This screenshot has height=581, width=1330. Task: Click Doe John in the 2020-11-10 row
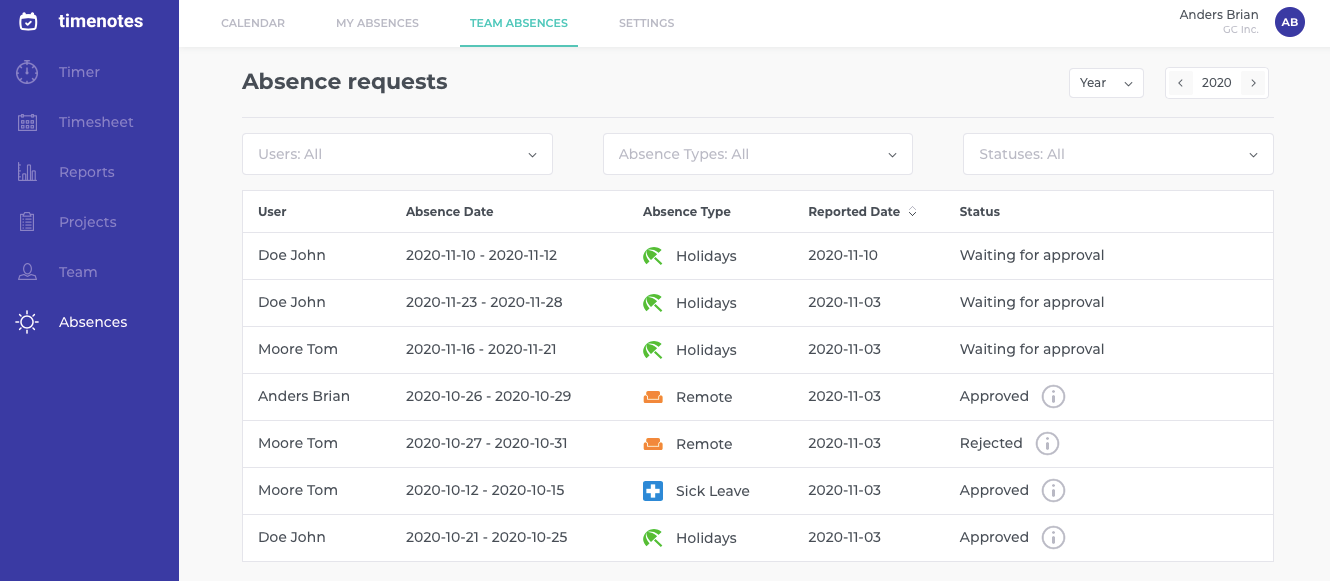tap(292, 255)
